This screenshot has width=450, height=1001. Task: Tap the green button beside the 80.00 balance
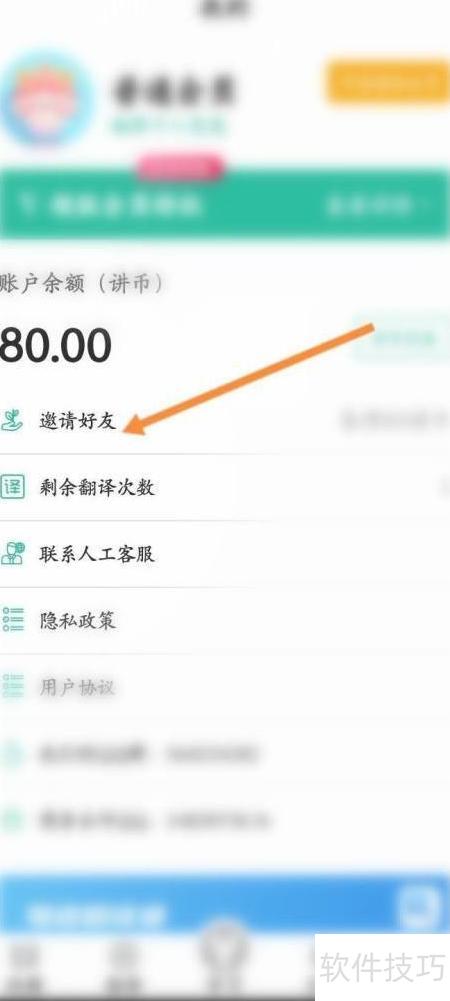coord(402,338)
